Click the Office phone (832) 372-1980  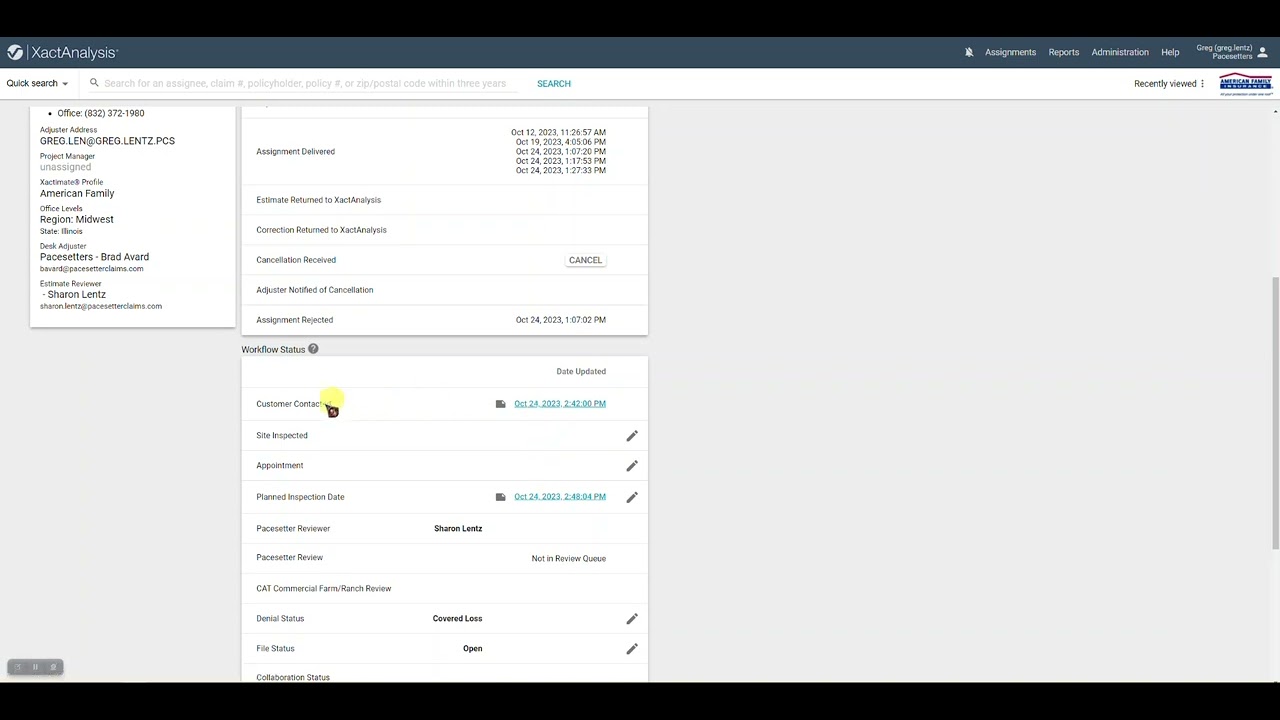click(x=101, y=114)
